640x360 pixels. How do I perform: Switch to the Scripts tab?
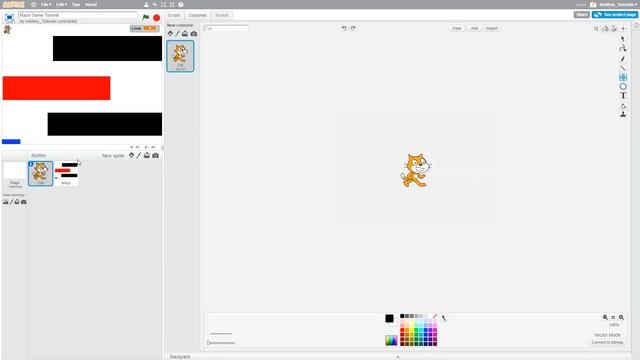174,15
